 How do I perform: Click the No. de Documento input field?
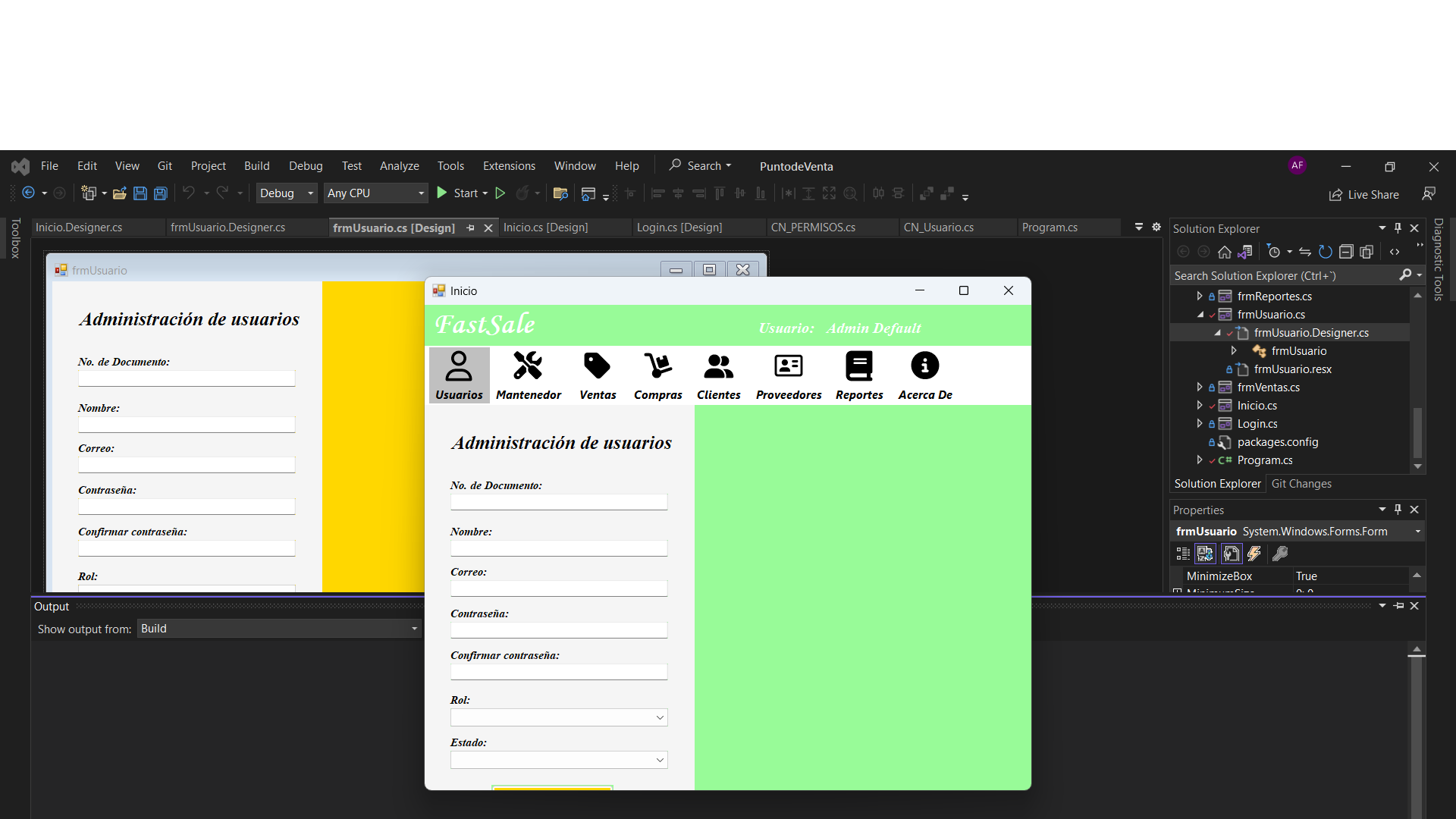pos(560,501)
